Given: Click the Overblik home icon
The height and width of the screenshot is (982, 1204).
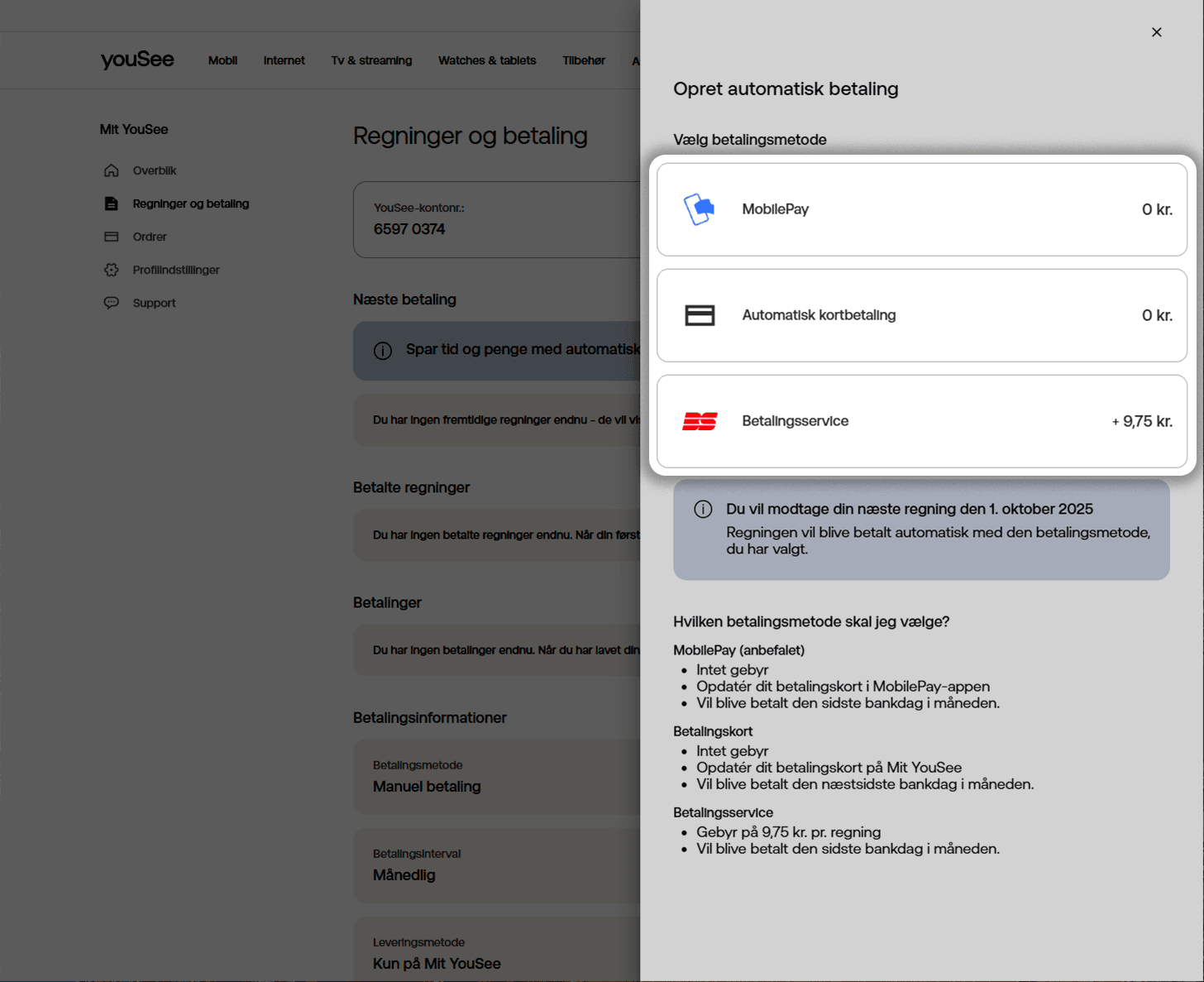Looking at the screenshot, I should point(112,170).
